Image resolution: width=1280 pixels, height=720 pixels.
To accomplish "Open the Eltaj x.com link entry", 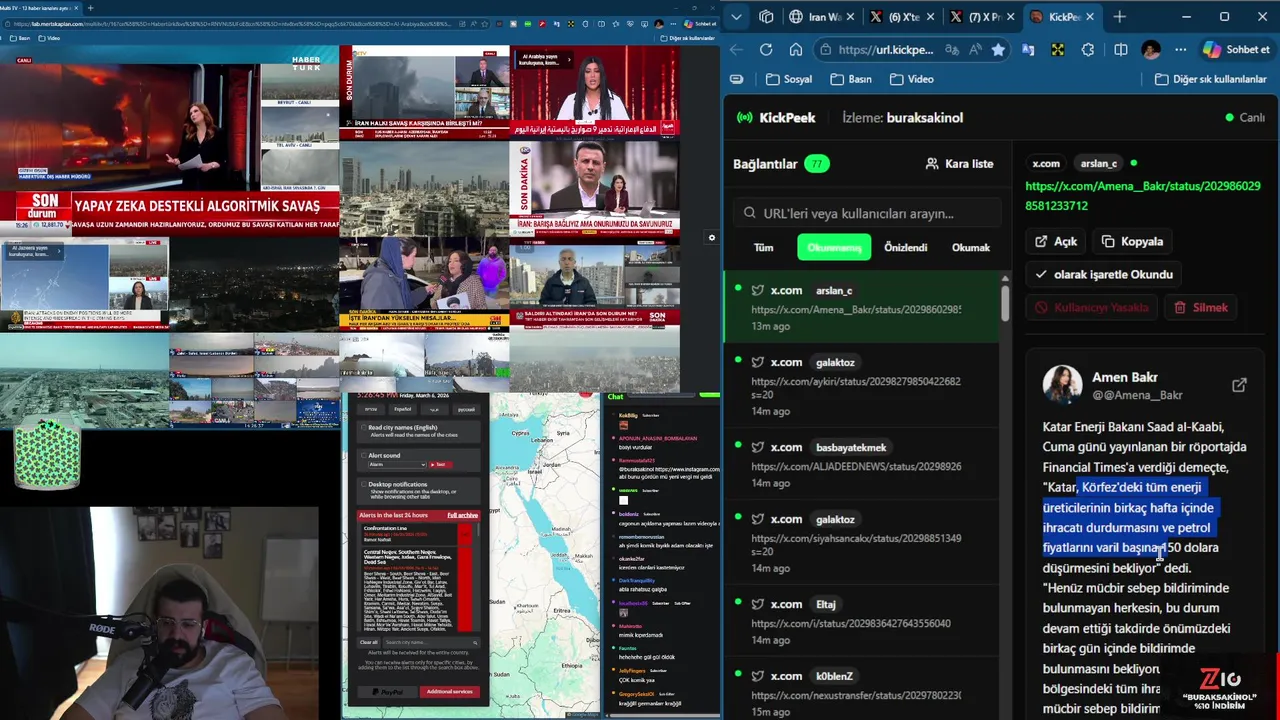I will pyautogui.click(x=860, y=621).
